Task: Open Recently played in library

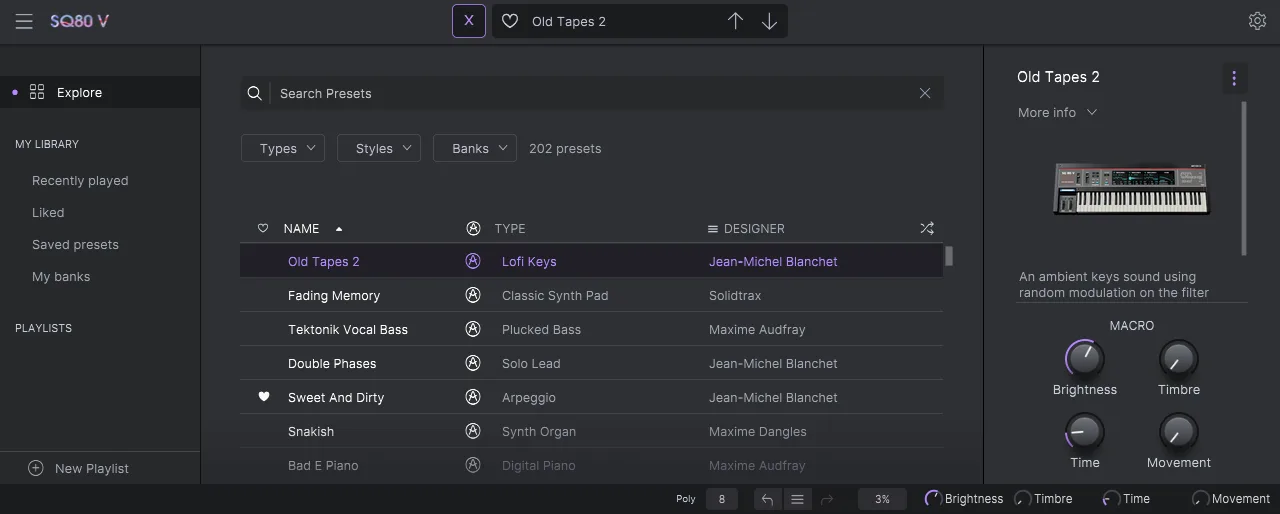Action: [80, 181]
